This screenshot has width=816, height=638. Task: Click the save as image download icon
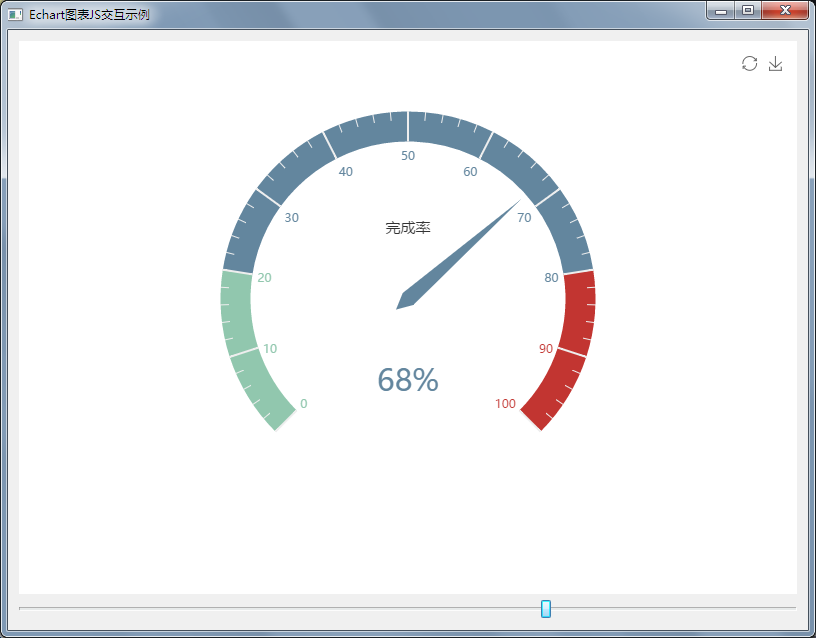[x=775, y=64]
